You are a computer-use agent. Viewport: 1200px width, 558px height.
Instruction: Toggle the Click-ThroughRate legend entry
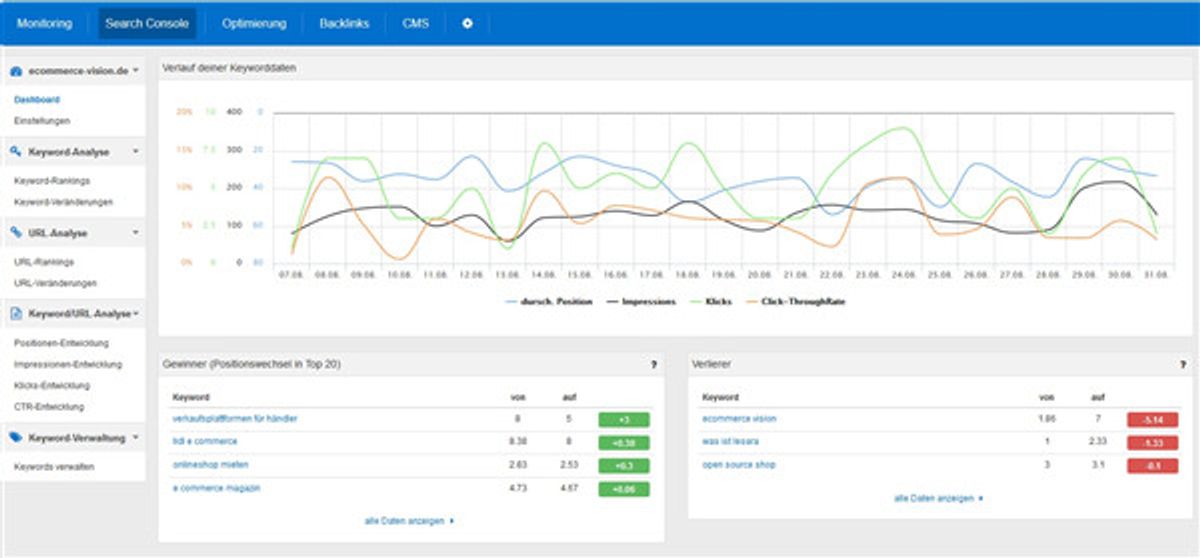(794, 301)
